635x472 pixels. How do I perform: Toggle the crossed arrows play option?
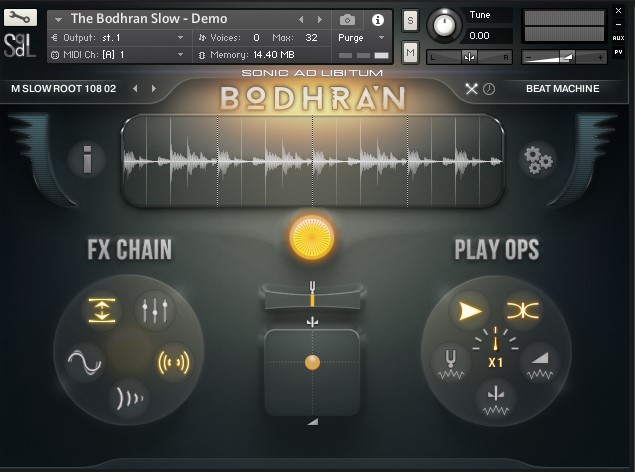(x=523, y=311)
